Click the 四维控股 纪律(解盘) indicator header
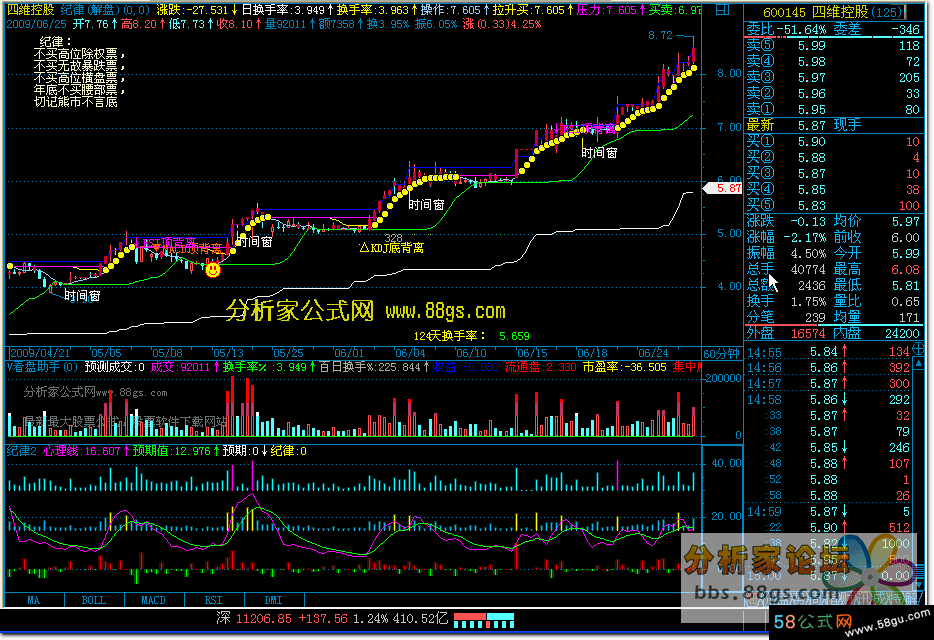Screen dimensions: 934x640 pos(78,10)
